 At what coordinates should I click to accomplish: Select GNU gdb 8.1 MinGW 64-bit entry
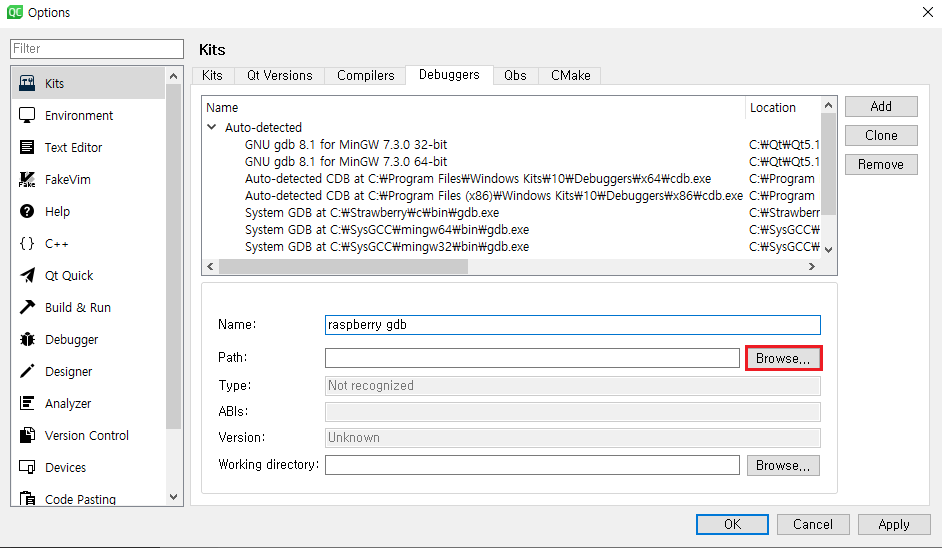click(345, 161)
